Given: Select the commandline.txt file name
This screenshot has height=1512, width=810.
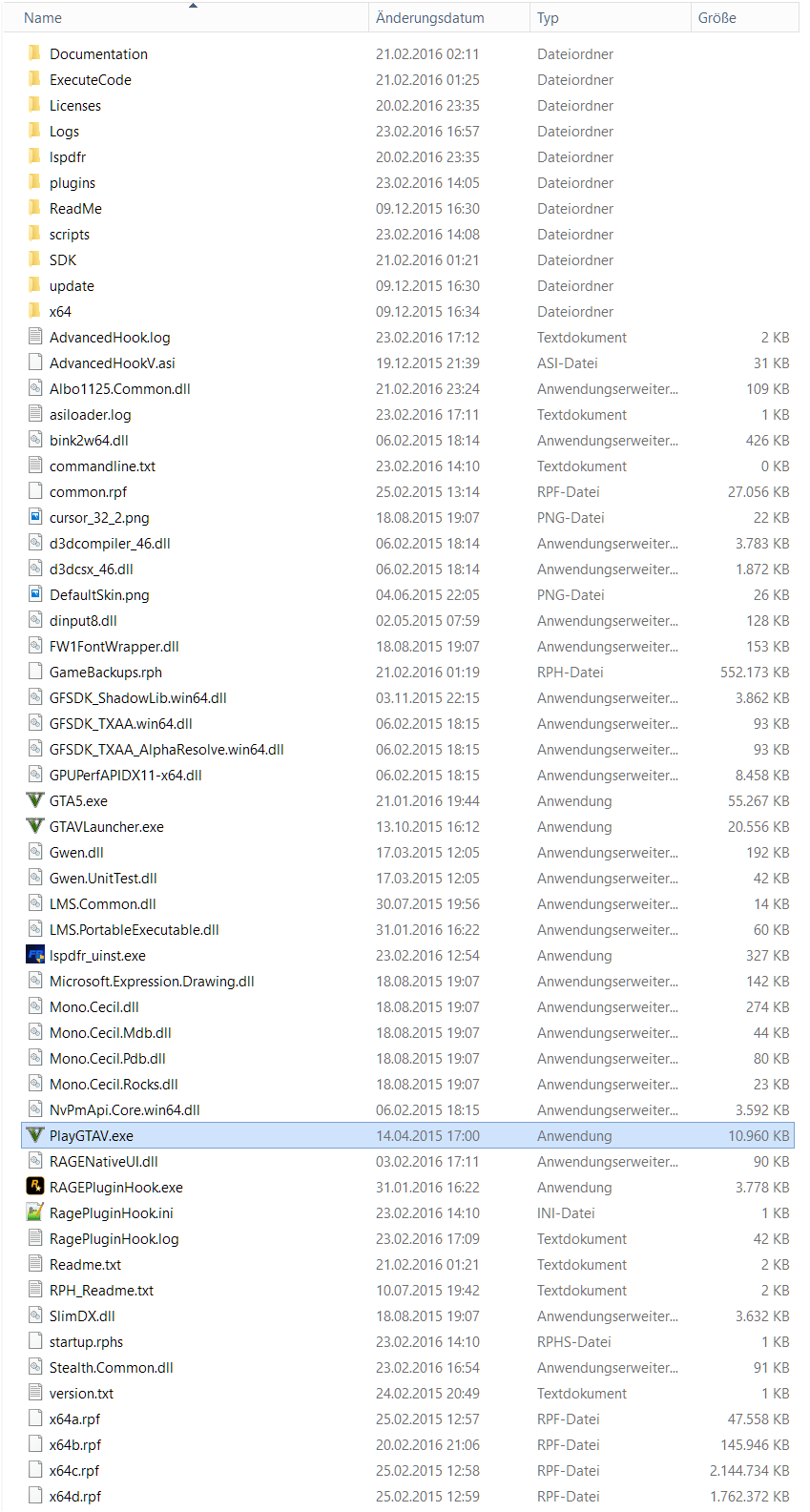Looking at the screenshot, I should pyautogui.click(x=102, y=466).
